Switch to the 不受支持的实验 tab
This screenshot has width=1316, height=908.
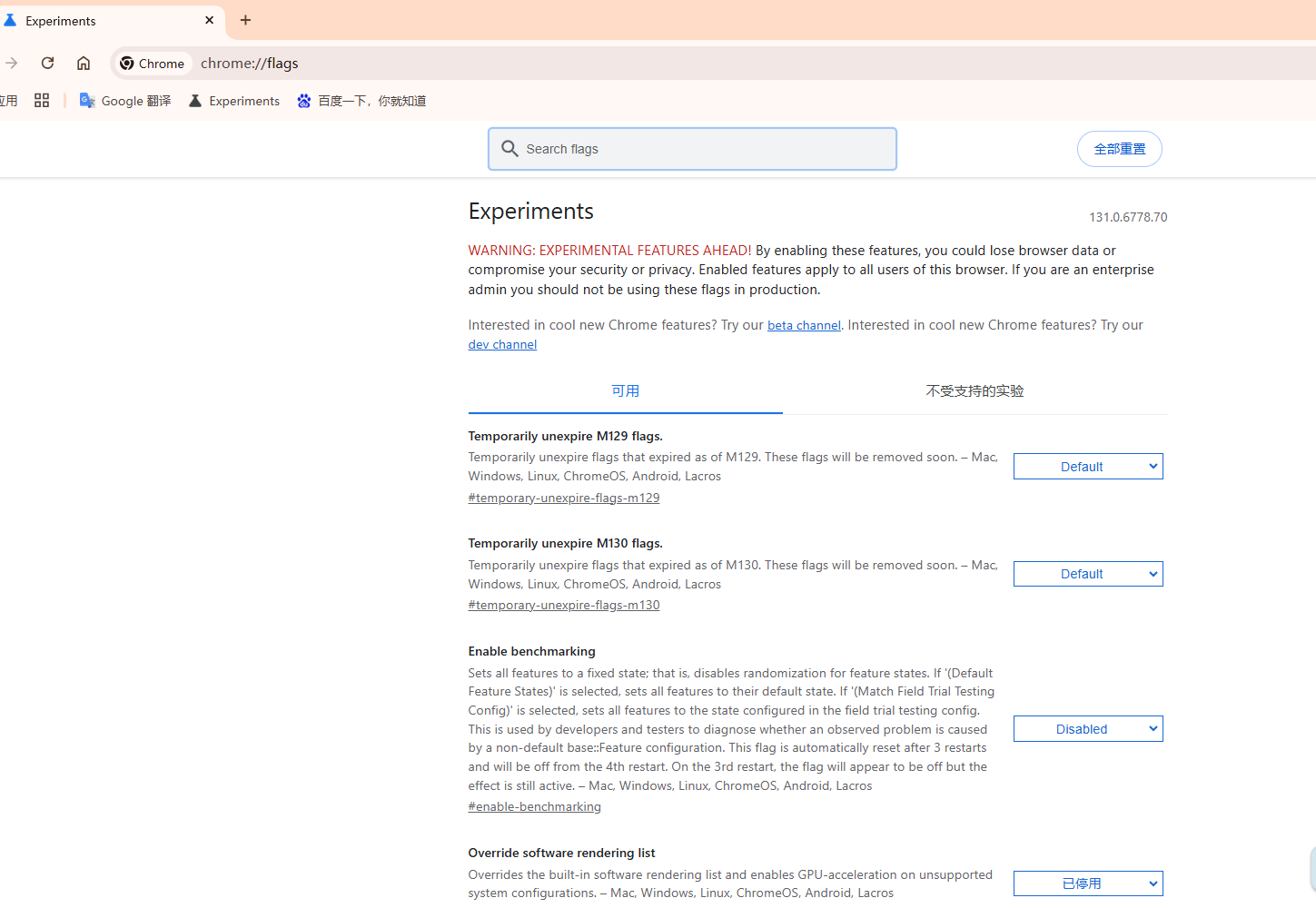click(975, 391)
